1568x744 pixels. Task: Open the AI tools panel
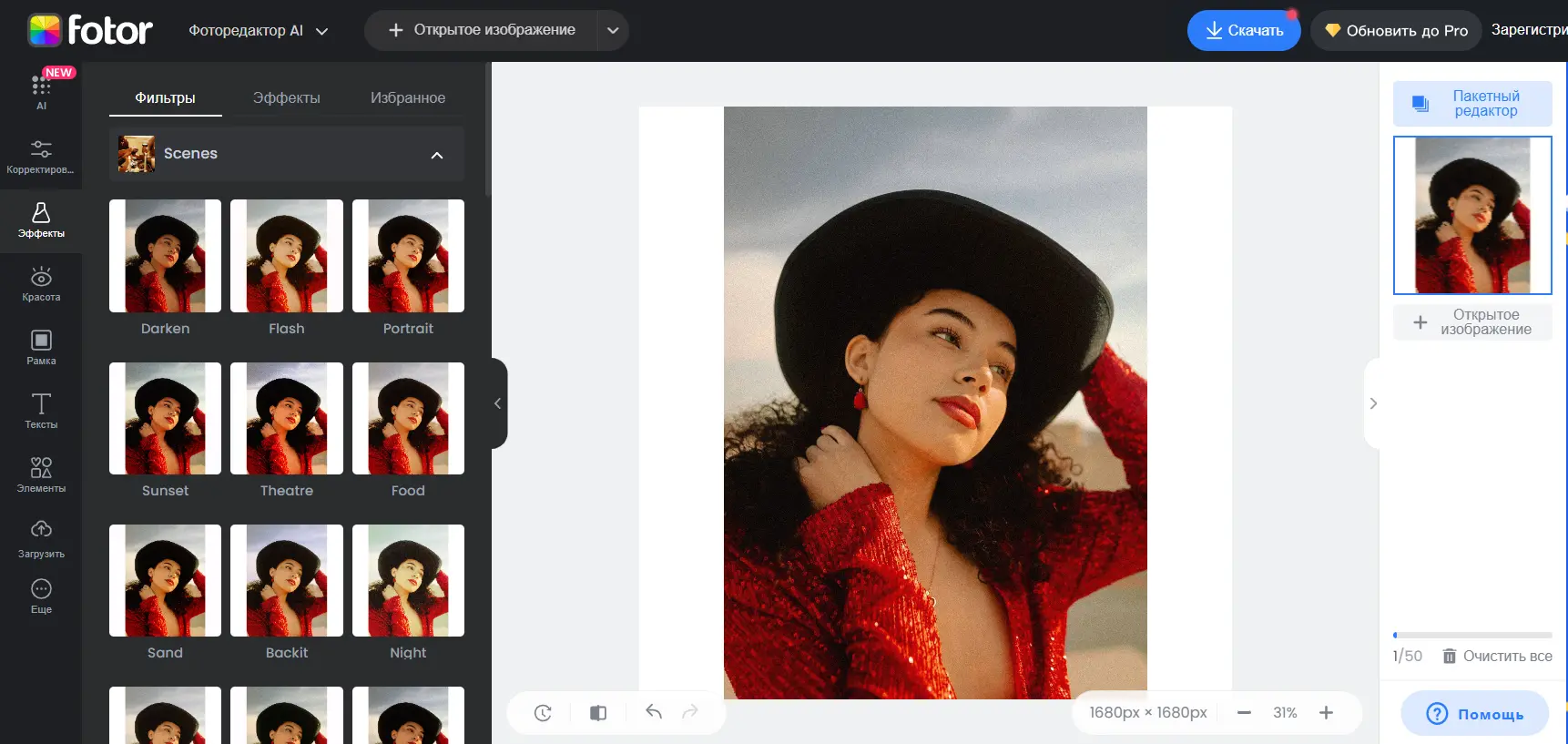click(41, 93)
